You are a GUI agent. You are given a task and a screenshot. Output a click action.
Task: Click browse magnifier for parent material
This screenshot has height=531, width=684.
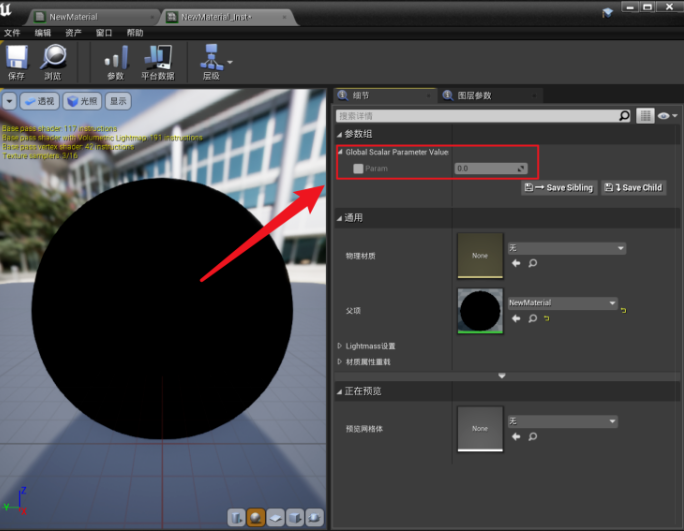533,319
